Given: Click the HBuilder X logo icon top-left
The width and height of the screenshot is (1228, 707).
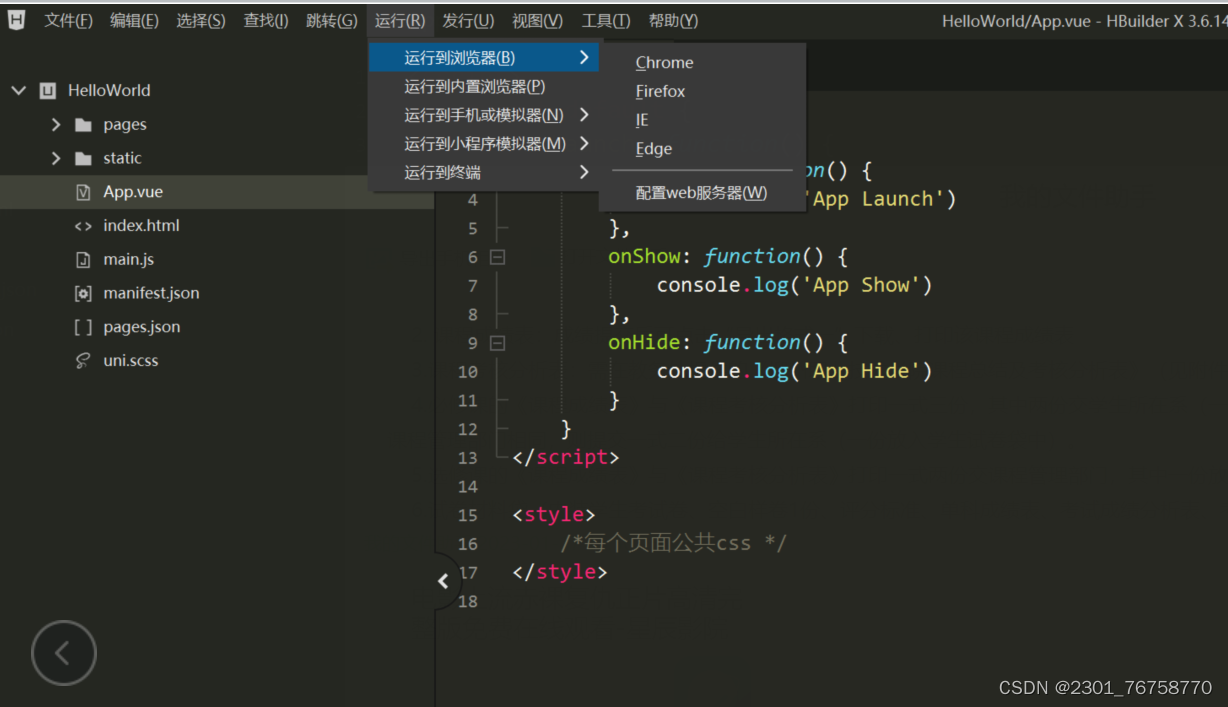Looking at the screenshot, I should (15, 20).
